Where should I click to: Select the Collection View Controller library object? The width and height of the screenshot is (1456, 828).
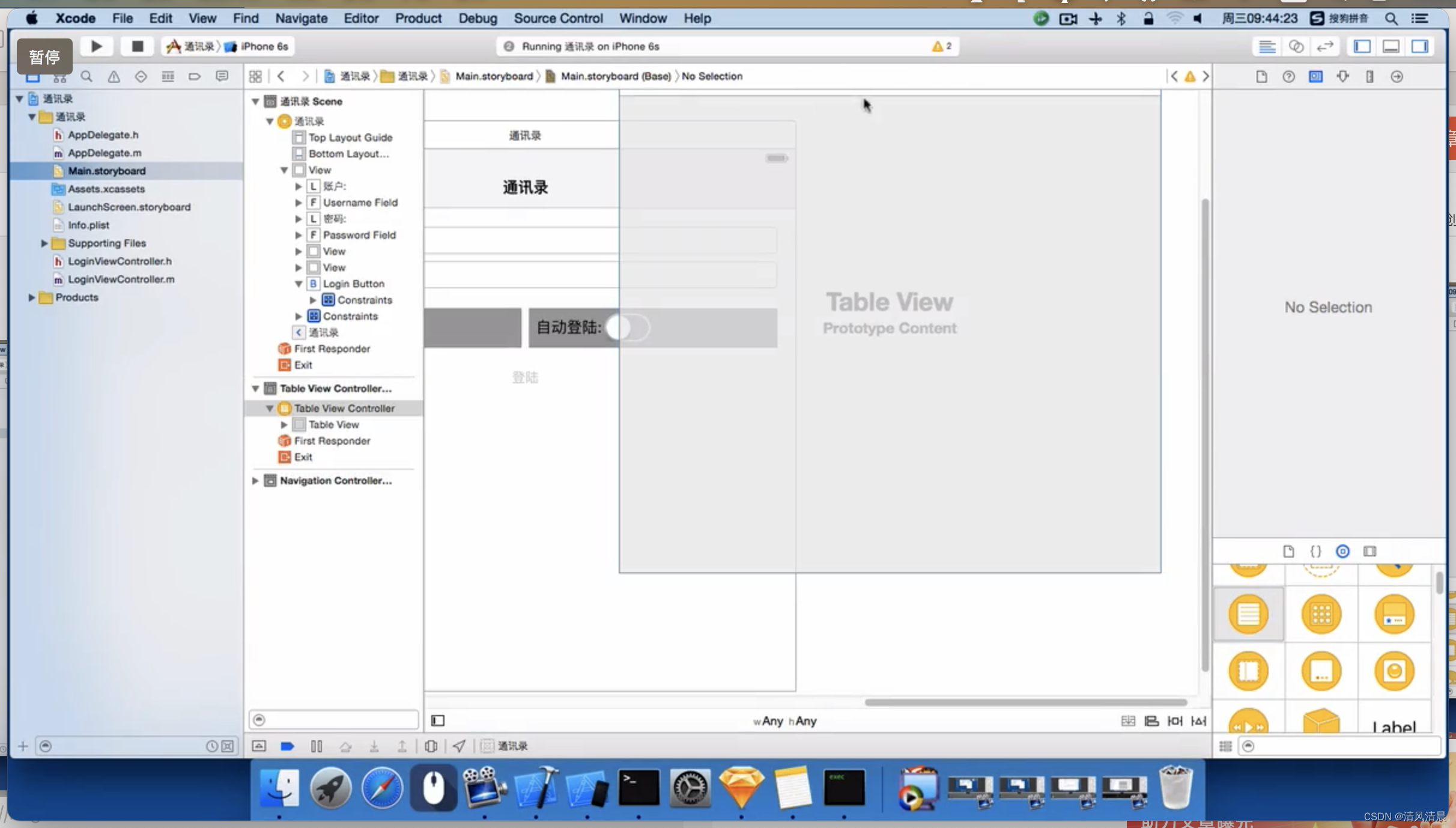pyautogui.click(x=1321, y=614)
